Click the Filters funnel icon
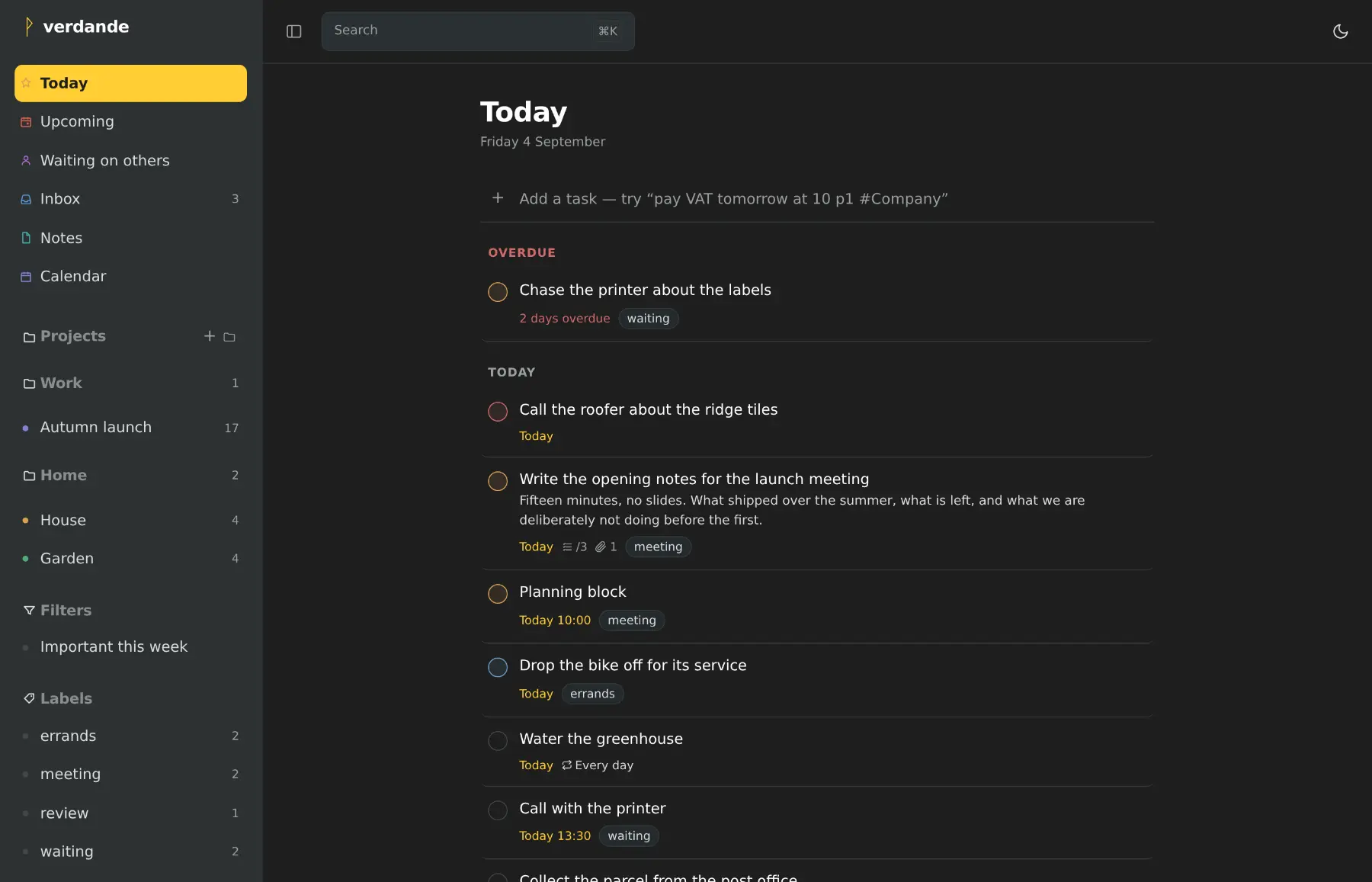The width and height of the screenshot is (1372, 882). point(29,611)
